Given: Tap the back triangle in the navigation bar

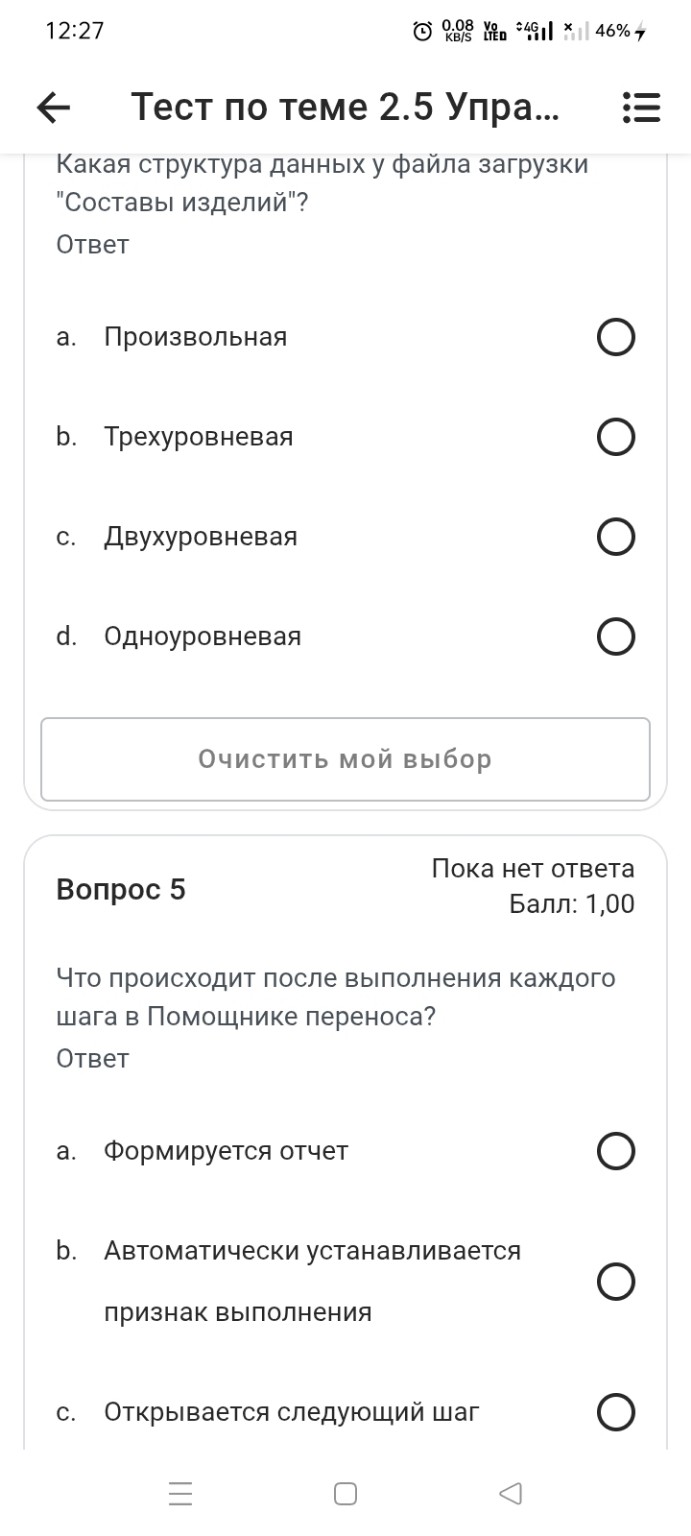Looking at the screenshot, I should click(x=510, y=1493).
